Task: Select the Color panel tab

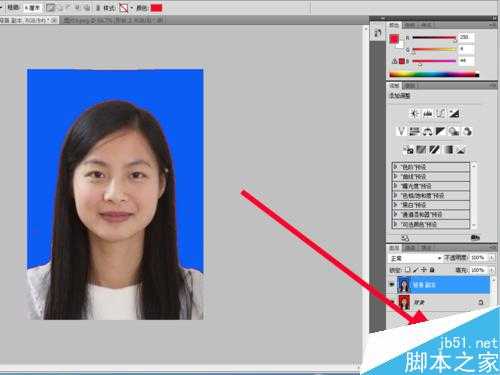Action: (394, 25)
